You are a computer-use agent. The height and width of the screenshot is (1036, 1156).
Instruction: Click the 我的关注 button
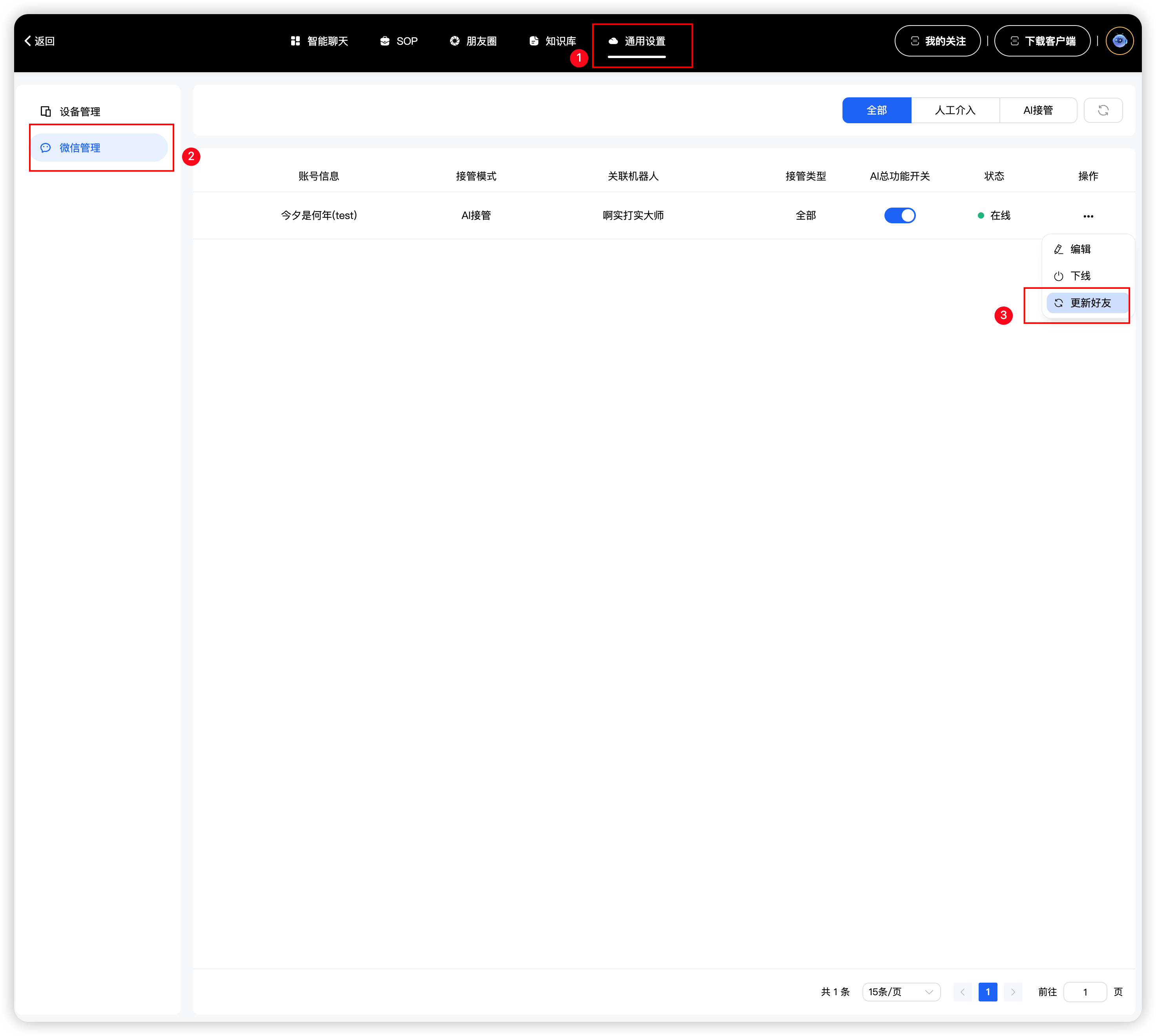click(x=937, y=41)
